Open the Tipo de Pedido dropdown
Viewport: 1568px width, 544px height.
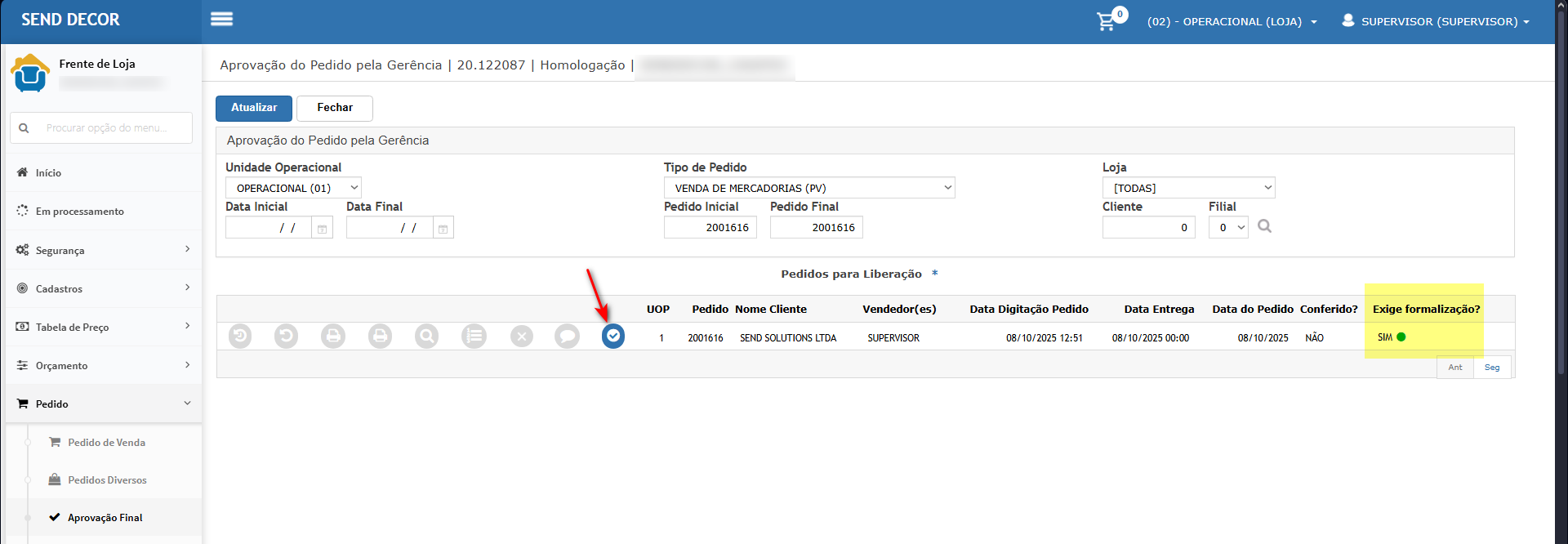point(808,188)
